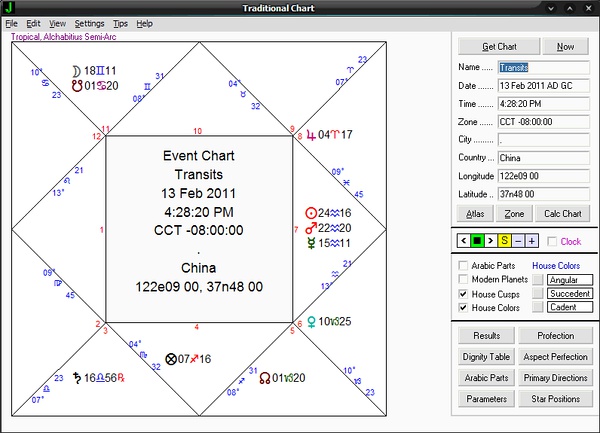Click the Latitude field 37n48 00

click(543, 194)
